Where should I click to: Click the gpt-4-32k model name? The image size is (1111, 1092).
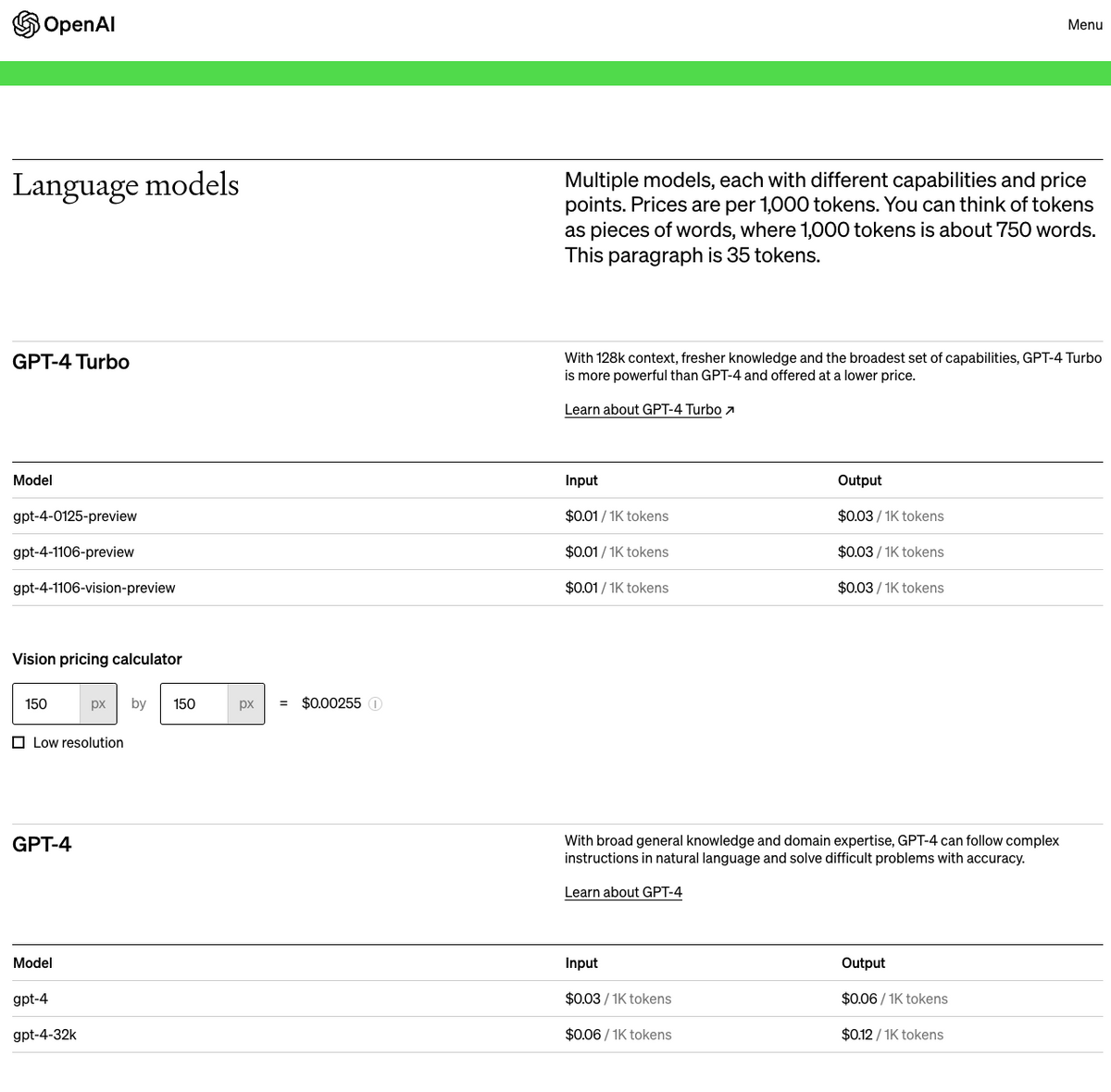tap(44, 1035)
